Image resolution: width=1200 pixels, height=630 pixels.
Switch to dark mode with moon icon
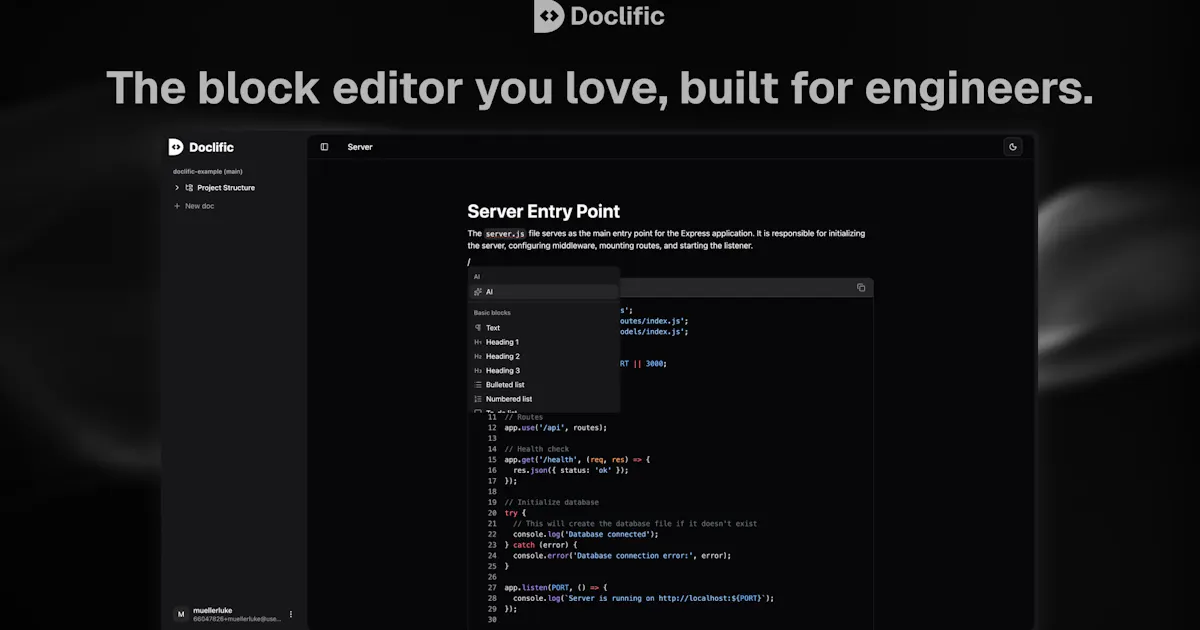point(1013,147)
